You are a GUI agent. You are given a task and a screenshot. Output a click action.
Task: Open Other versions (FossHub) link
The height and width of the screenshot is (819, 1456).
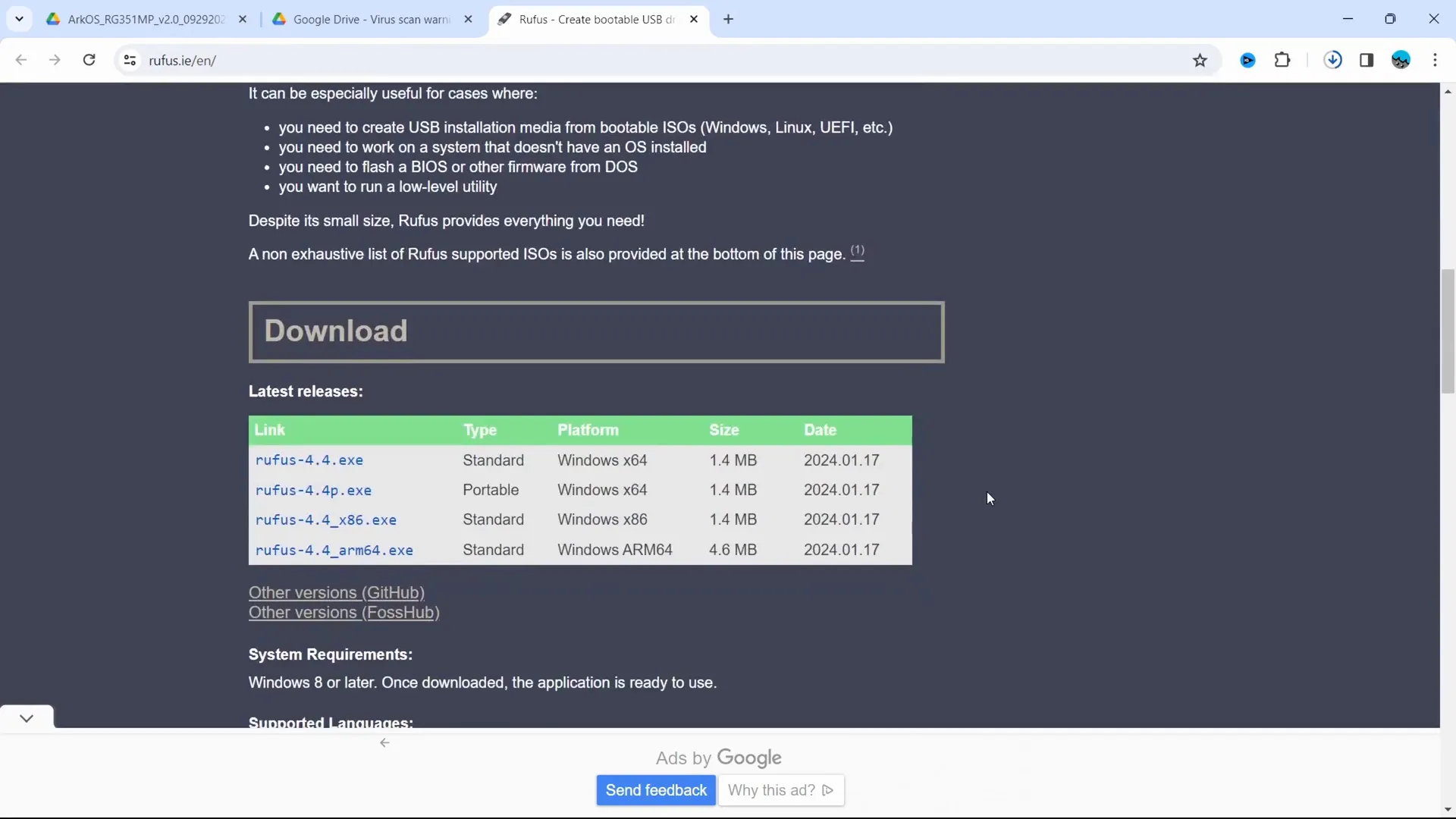[344, 612]
